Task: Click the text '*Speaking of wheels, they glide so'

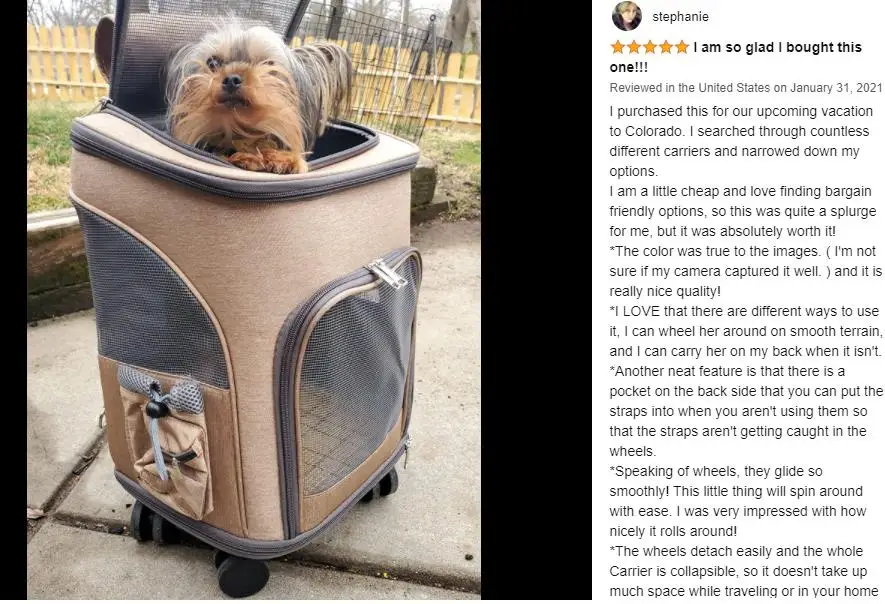Action: [x=716, y=471]
